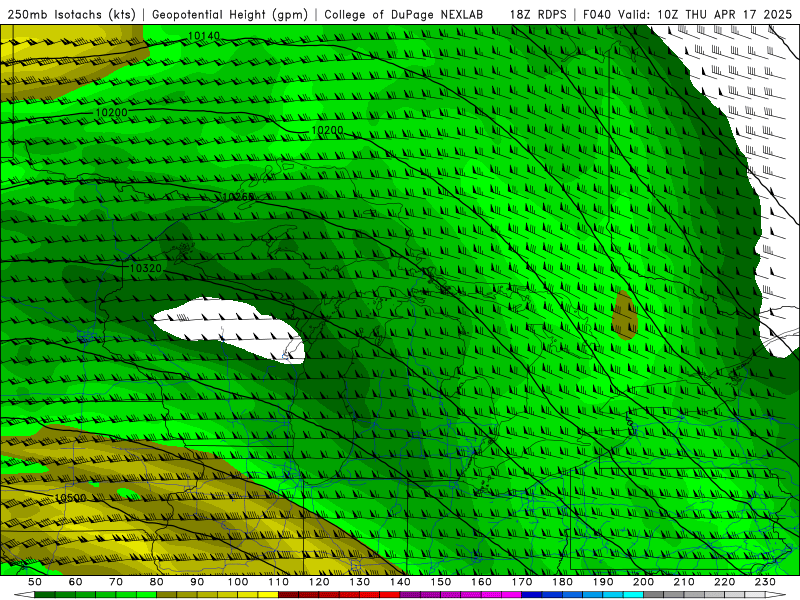800x600 pixels.
Task: Click the 200 value on the colorbar scale
Action: coord(643,582)
